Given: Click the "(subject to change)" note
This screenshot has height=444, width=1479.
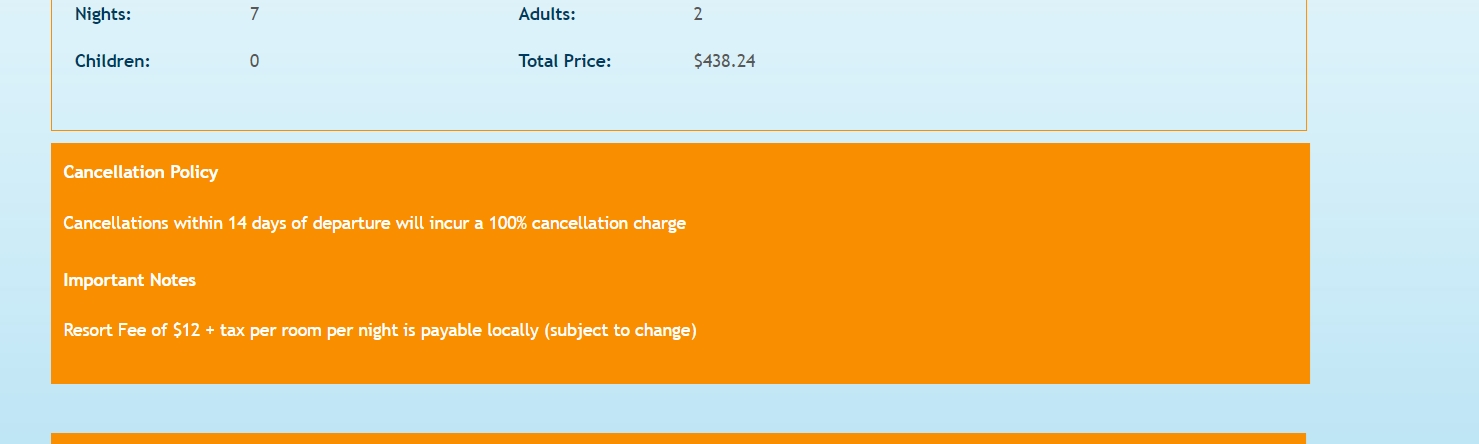Looking at the screenshot, I should pos(620,330).
